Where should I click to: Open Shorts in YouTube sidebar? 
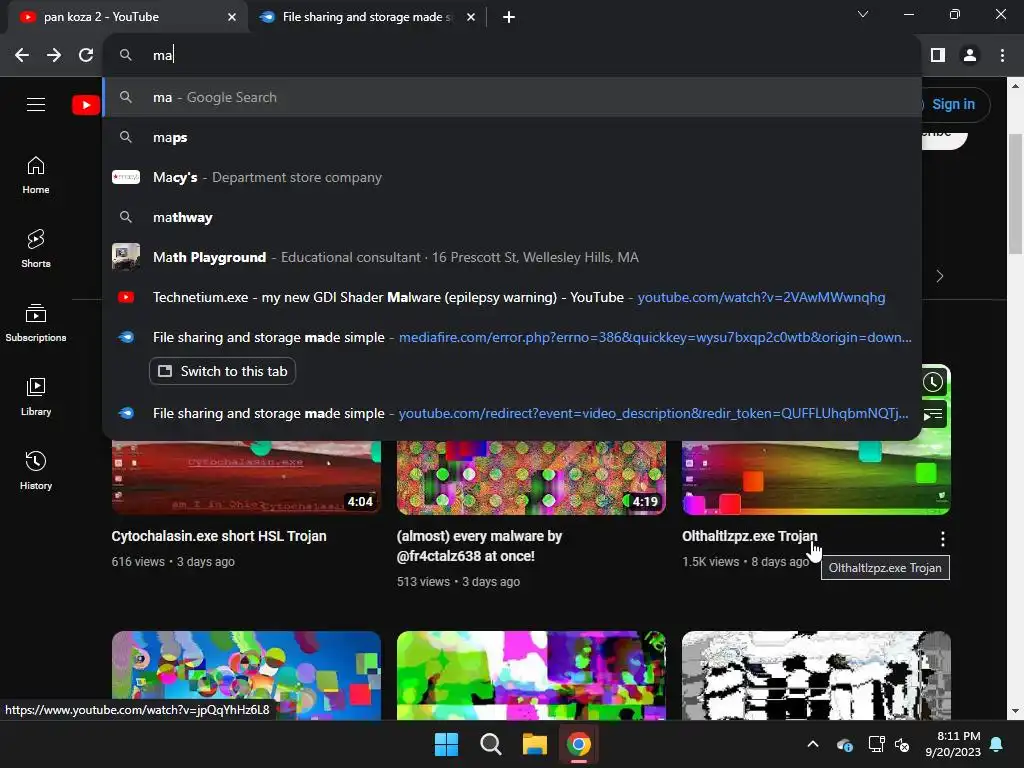36,249
